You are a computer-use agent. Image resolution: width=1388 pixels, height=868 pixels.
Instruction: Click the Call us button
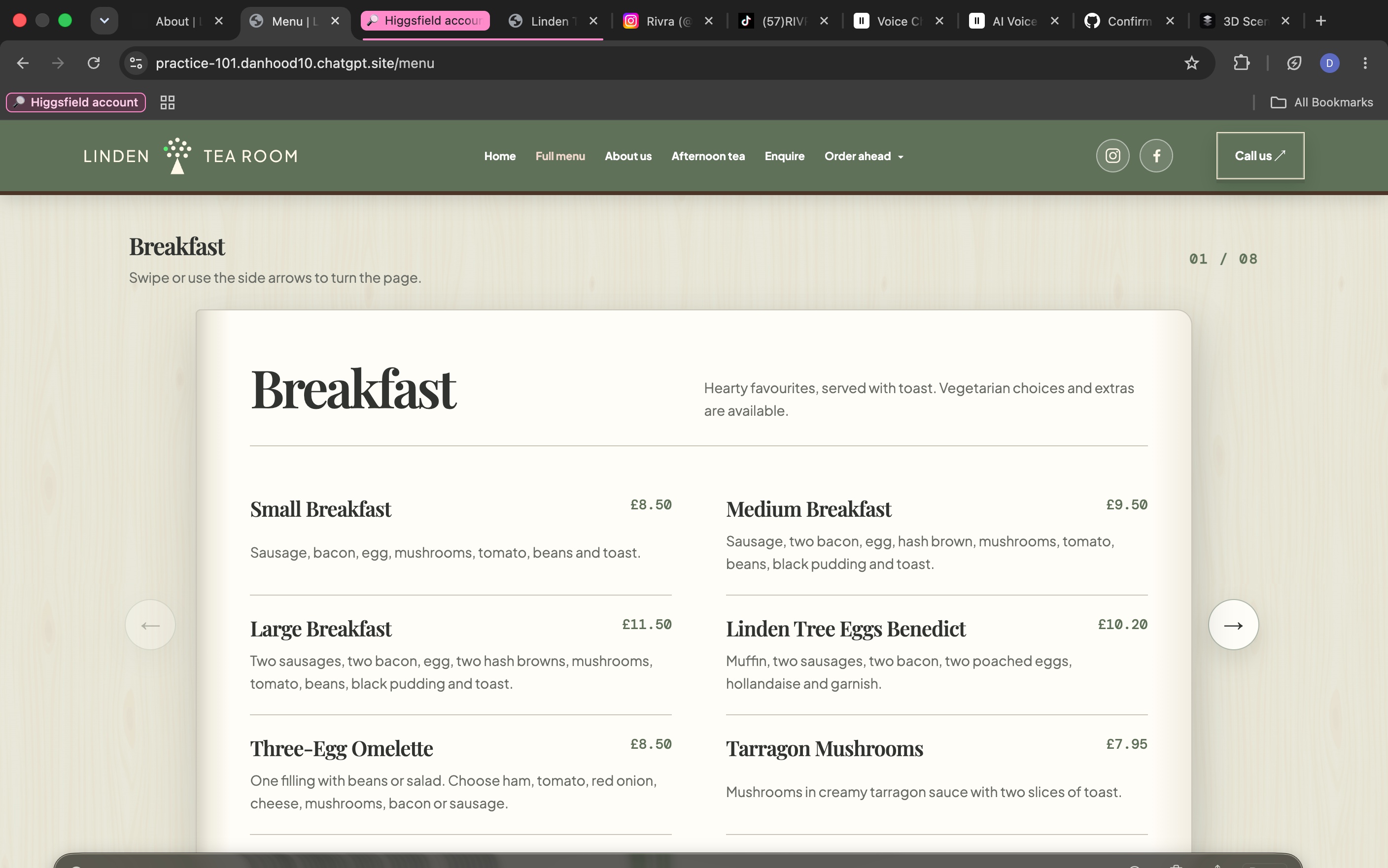(1260, 156)
